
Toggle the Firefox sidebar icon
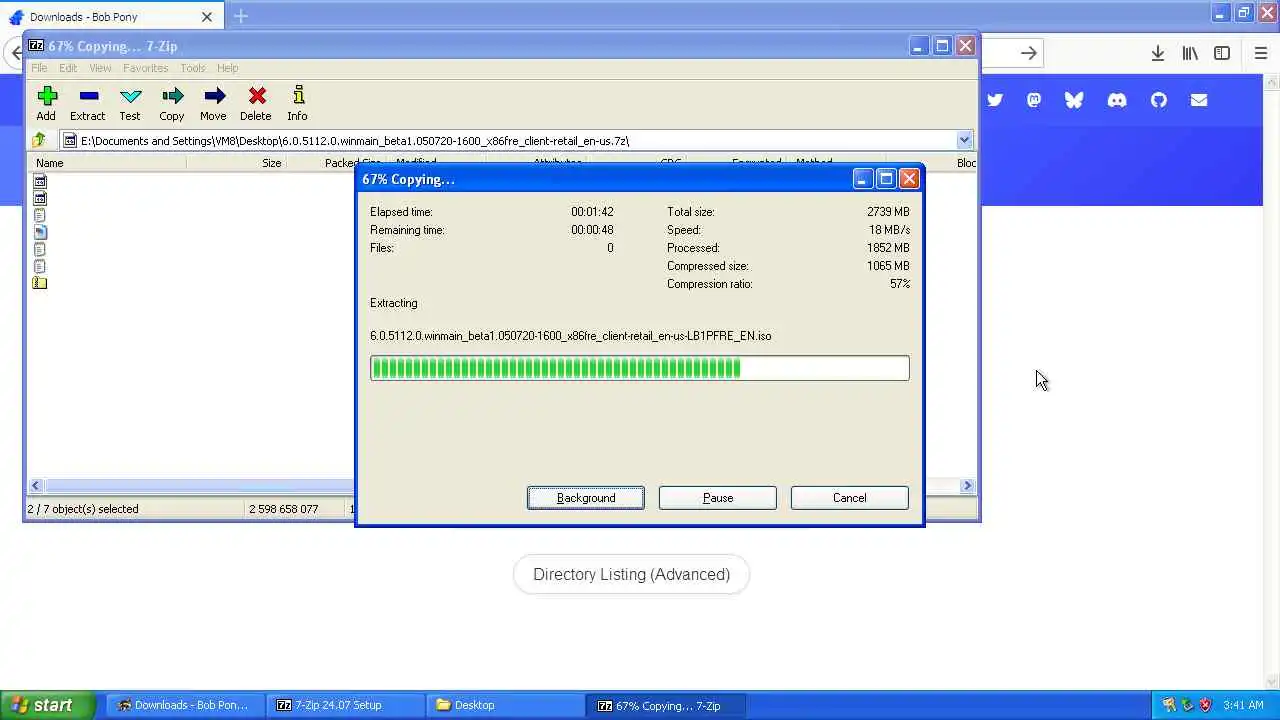click(x=1222, y=53)
